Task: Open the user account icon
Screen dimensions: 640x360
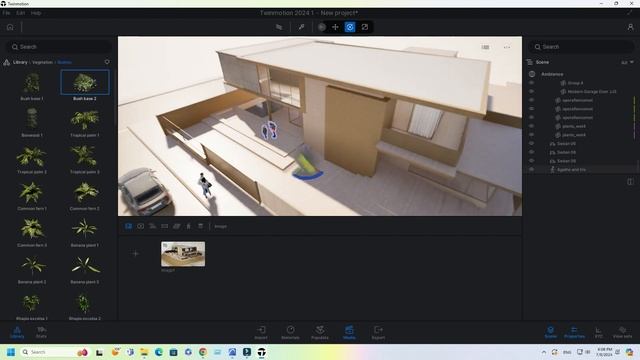Action: pyautogui.click(x=630, y=27)
